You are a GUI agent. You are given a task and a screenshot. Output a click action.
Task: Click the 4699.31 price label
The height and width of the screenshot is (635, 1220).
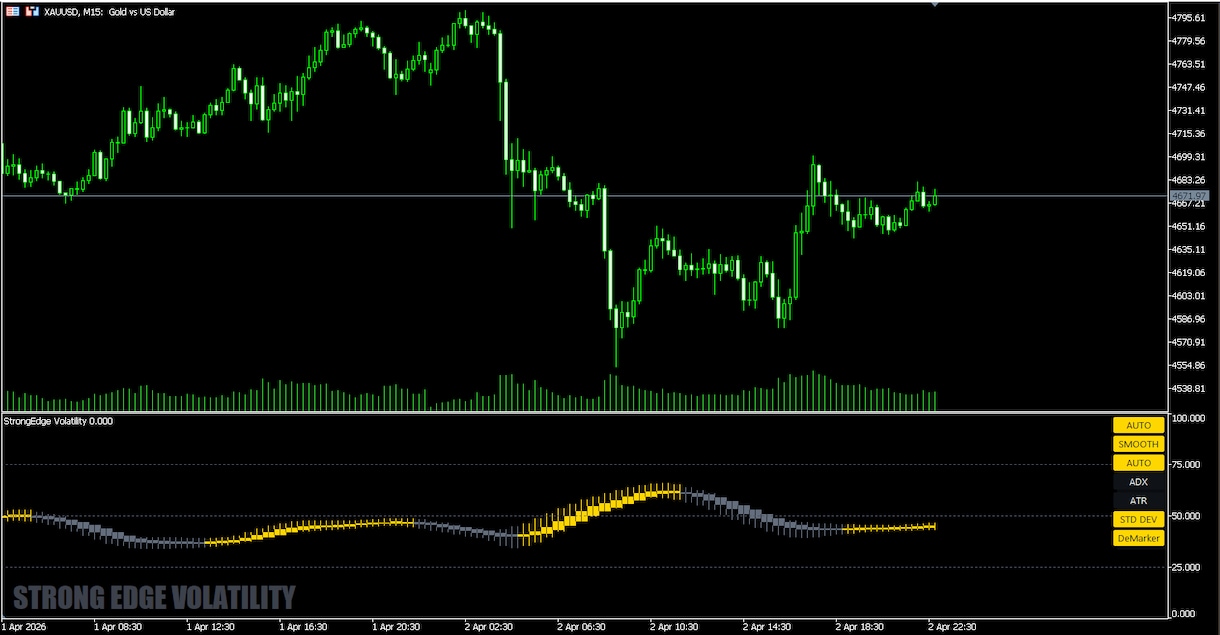coord(1189,157)
